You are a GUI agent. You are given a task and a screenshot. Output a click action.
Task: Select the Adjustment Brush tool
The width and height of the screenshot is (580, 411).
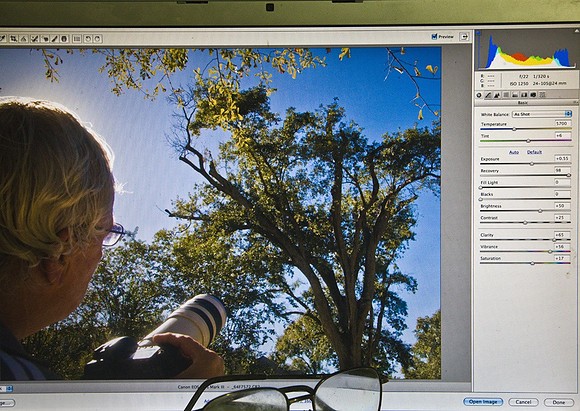pyautogui.click(x=54, y=38)
